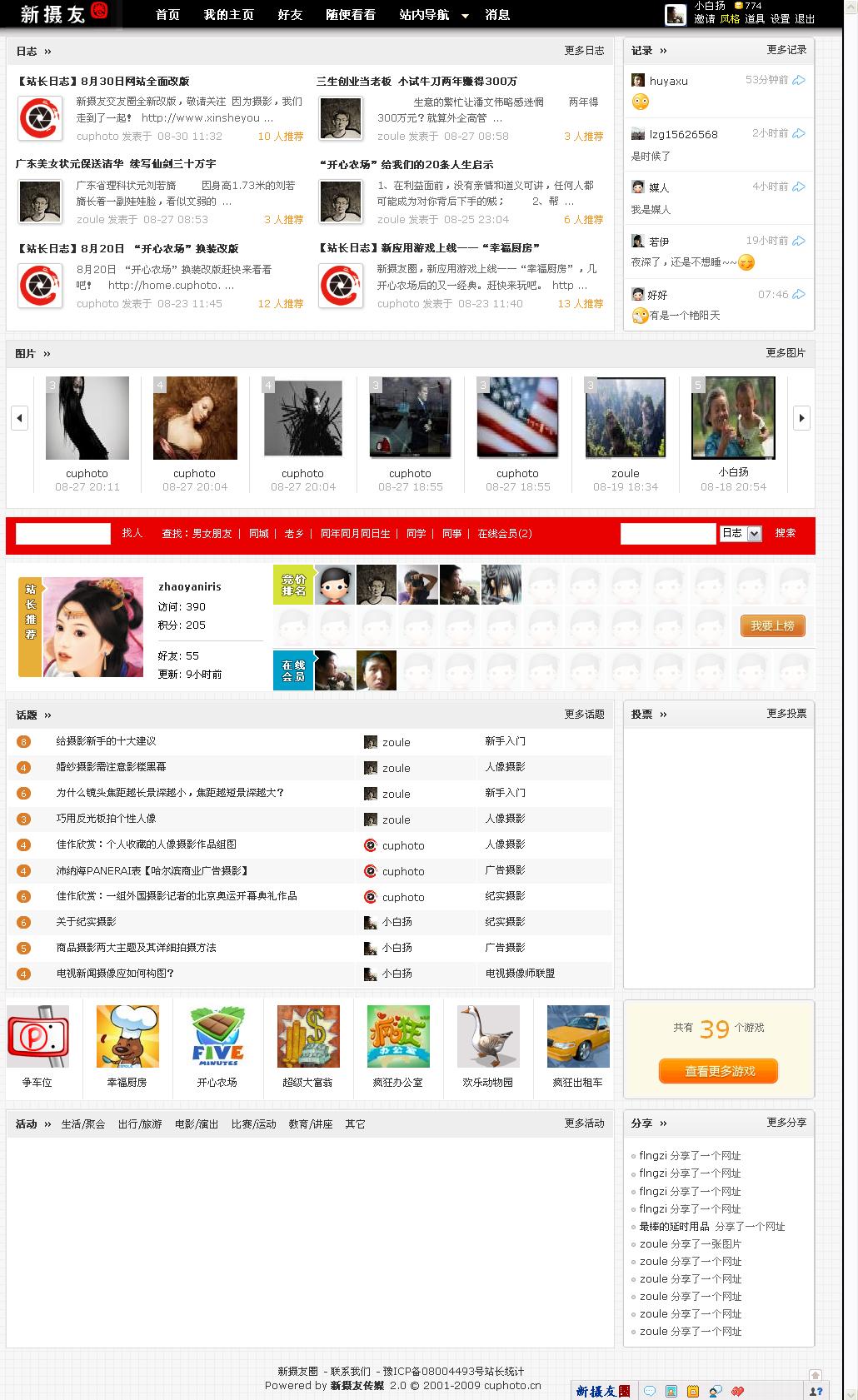858x1400 pixels.
Task: Click the 联系我们 footer link
Action: click(x=351, y=1372)
